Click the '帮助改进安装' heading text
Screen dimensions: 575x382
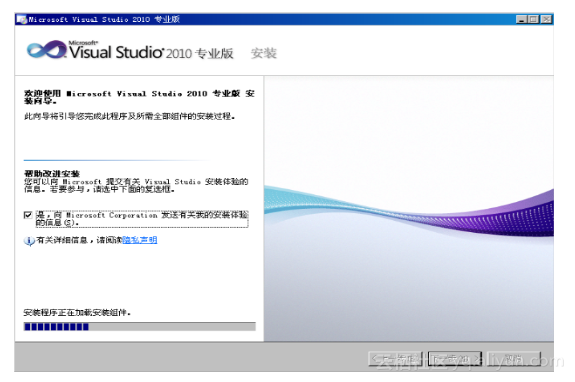click(x=52, y=173)
